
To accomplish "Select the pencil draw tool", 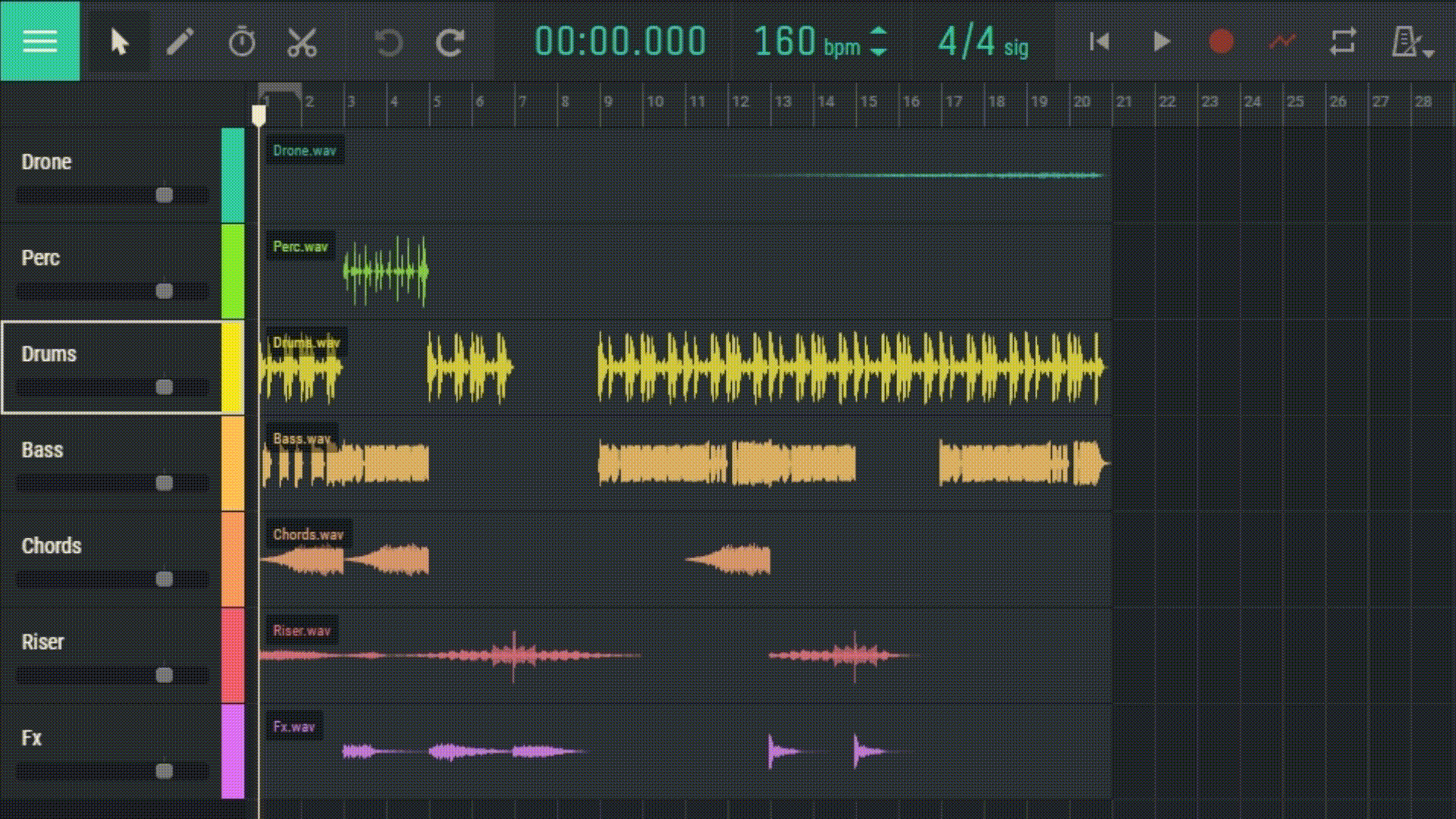I will point(180,42).
